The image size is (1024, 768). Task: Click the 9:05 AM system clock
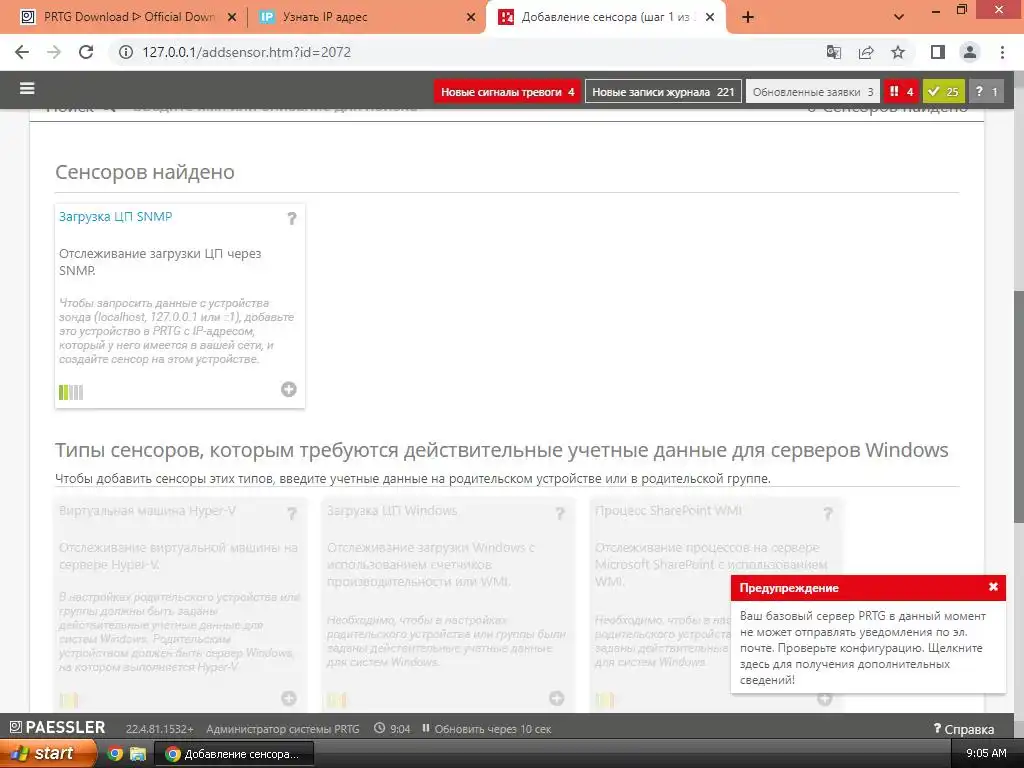[986, 753]
